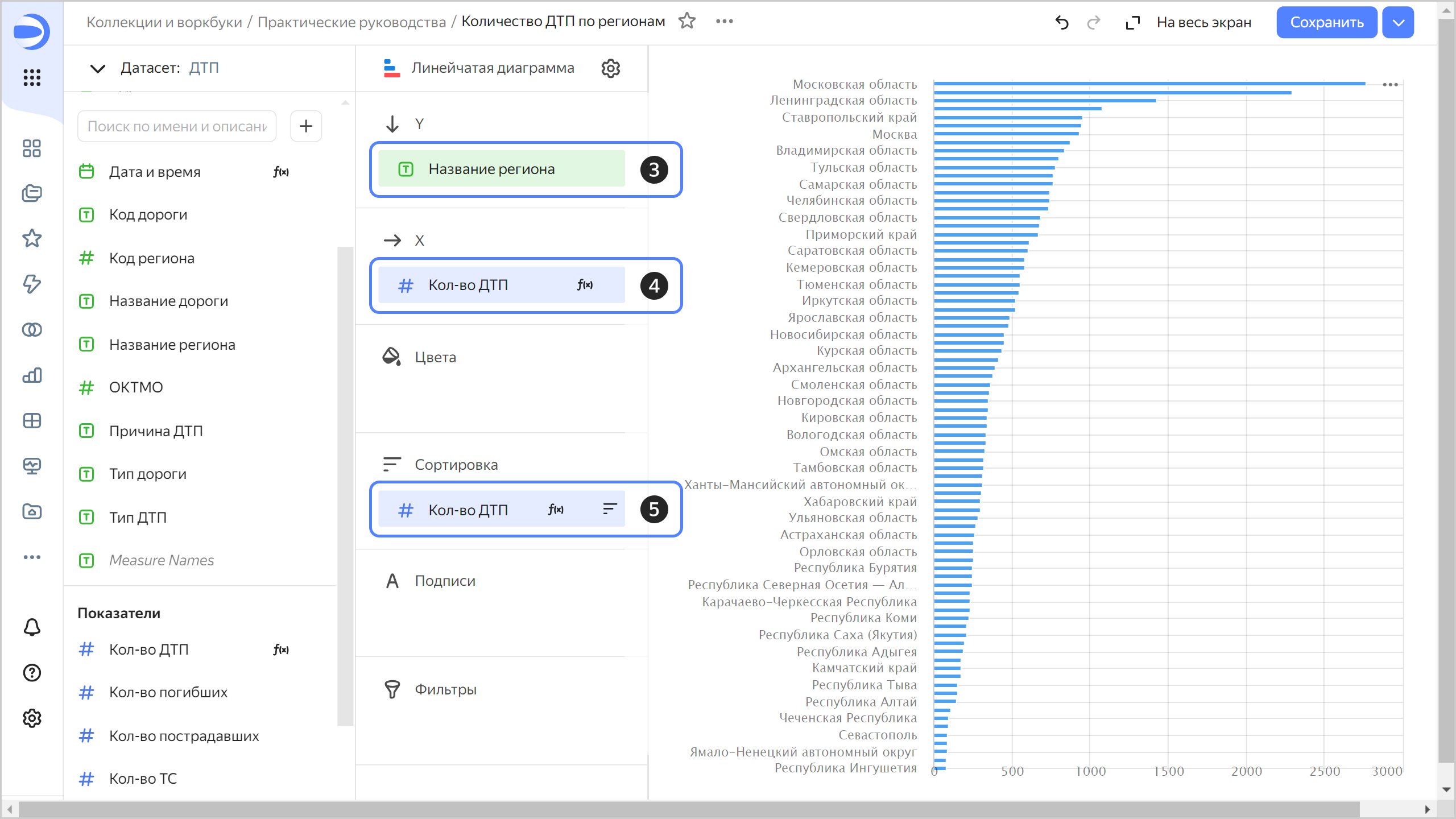Click the favorite star icon next to chart title
Viewport: 1456px width, 819px height.
pos(687,21)
